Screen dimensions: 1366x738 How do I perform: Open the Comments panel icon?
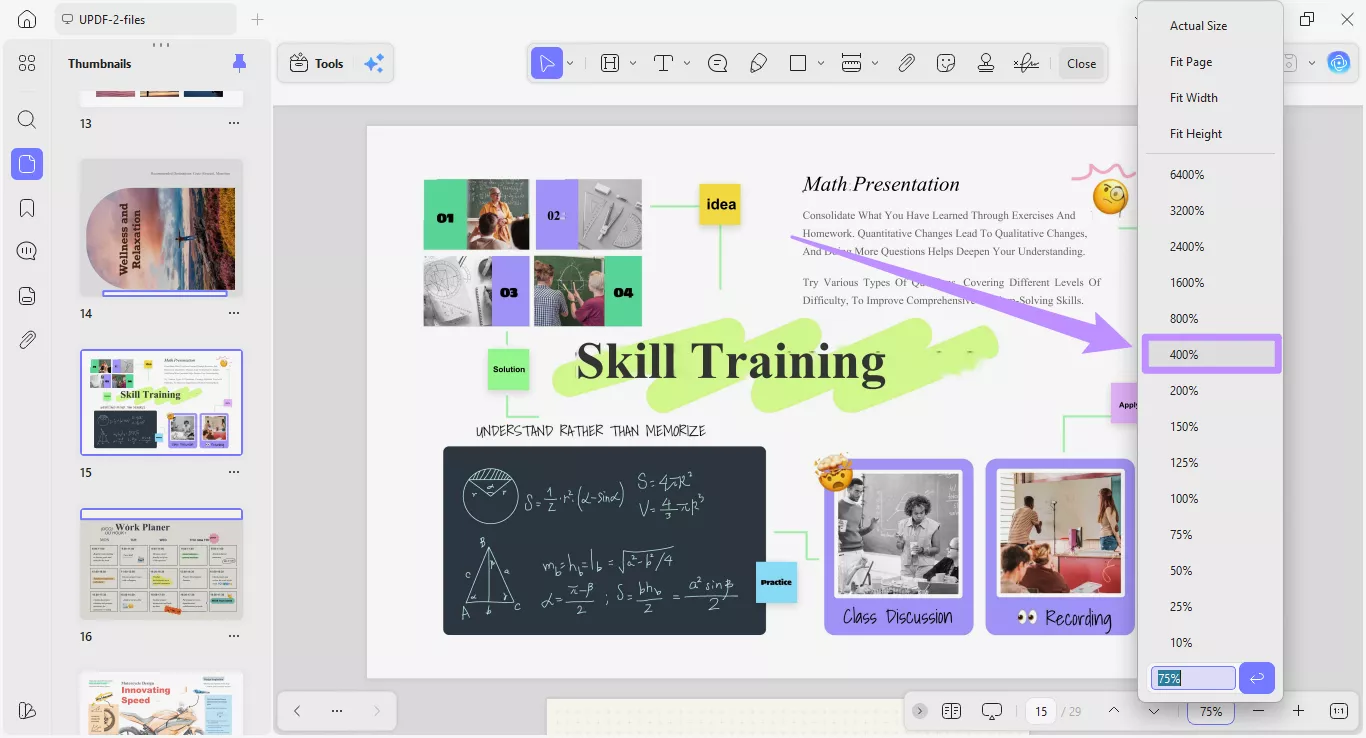(27, 251)
